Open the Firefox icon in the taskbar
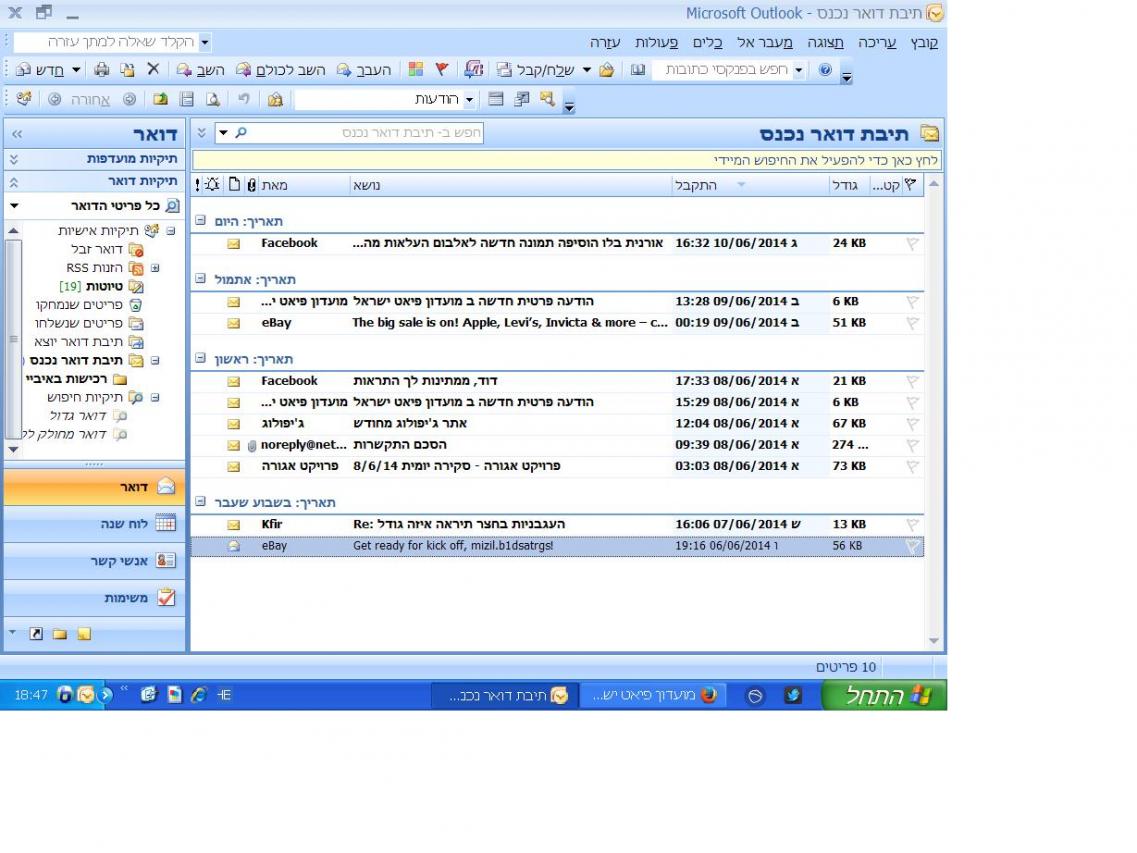Image resolution: width=1137 pixels, height=853 pixels. point(709,696)
